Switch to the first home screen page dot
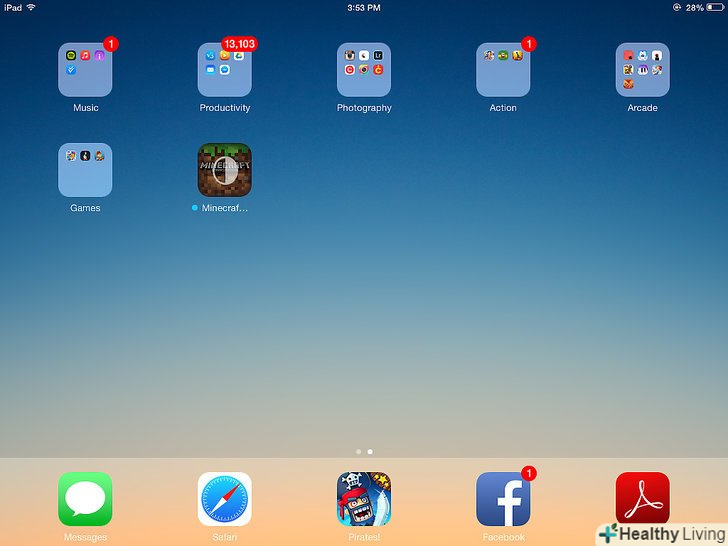 pos(358,451)
